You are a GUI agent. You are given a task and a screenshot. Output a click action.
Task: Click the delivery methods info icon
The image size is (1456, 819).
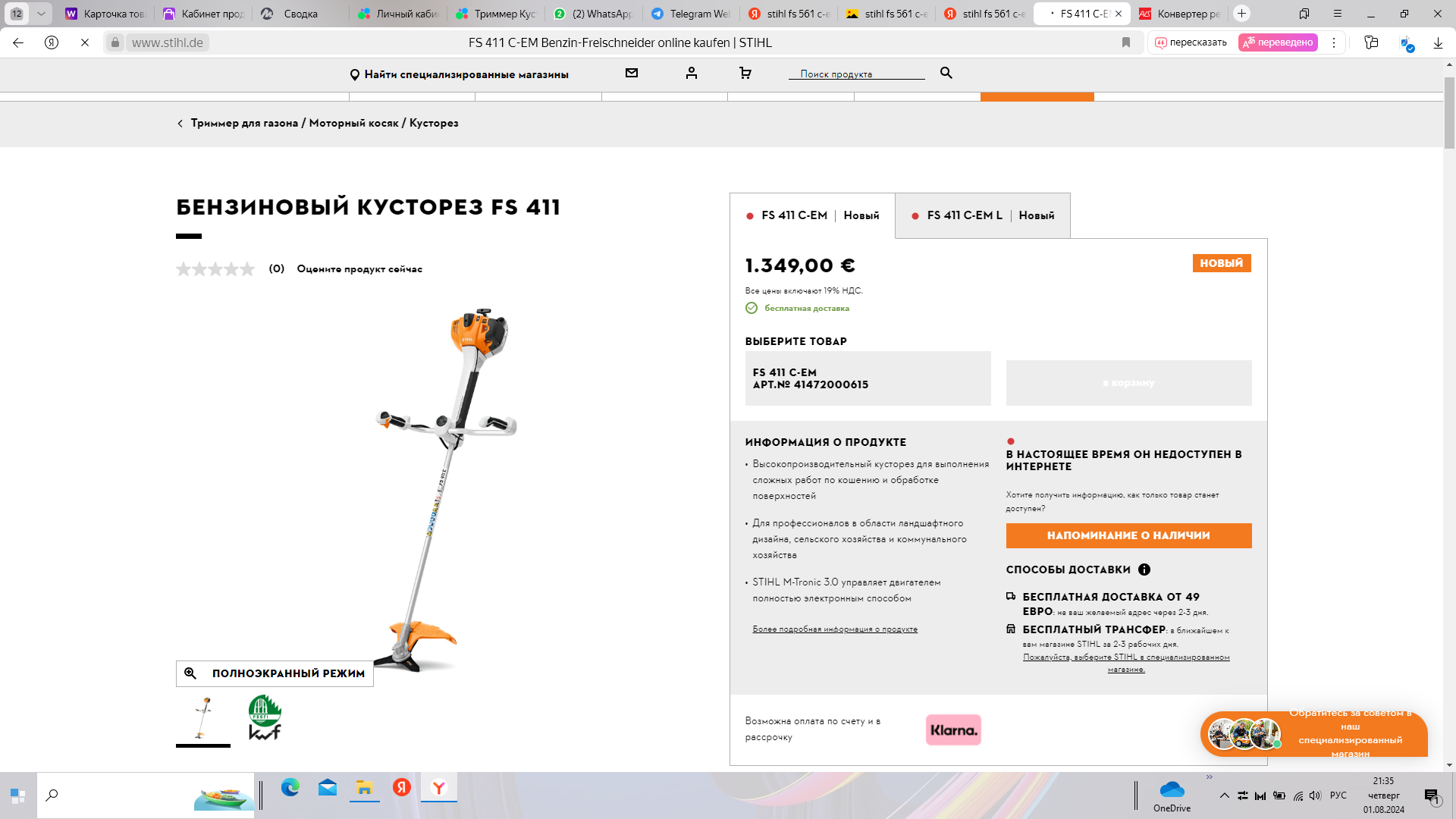tap(1144, 570)
